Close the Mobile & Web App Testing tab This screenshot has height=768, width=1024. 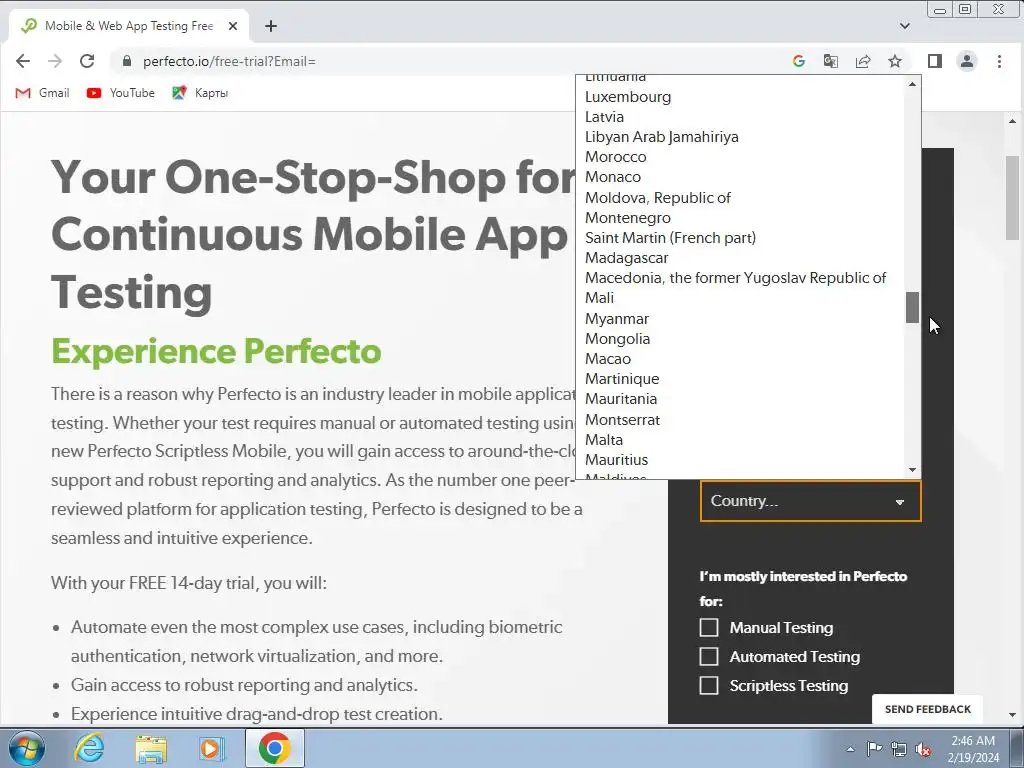click(x=233, y=26)
